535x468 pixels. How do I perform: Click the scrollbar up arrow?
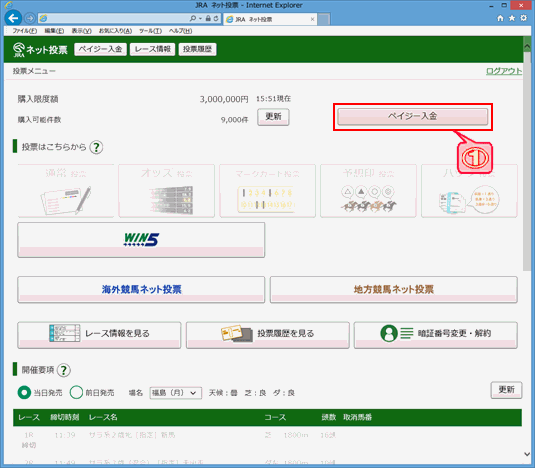527,45
